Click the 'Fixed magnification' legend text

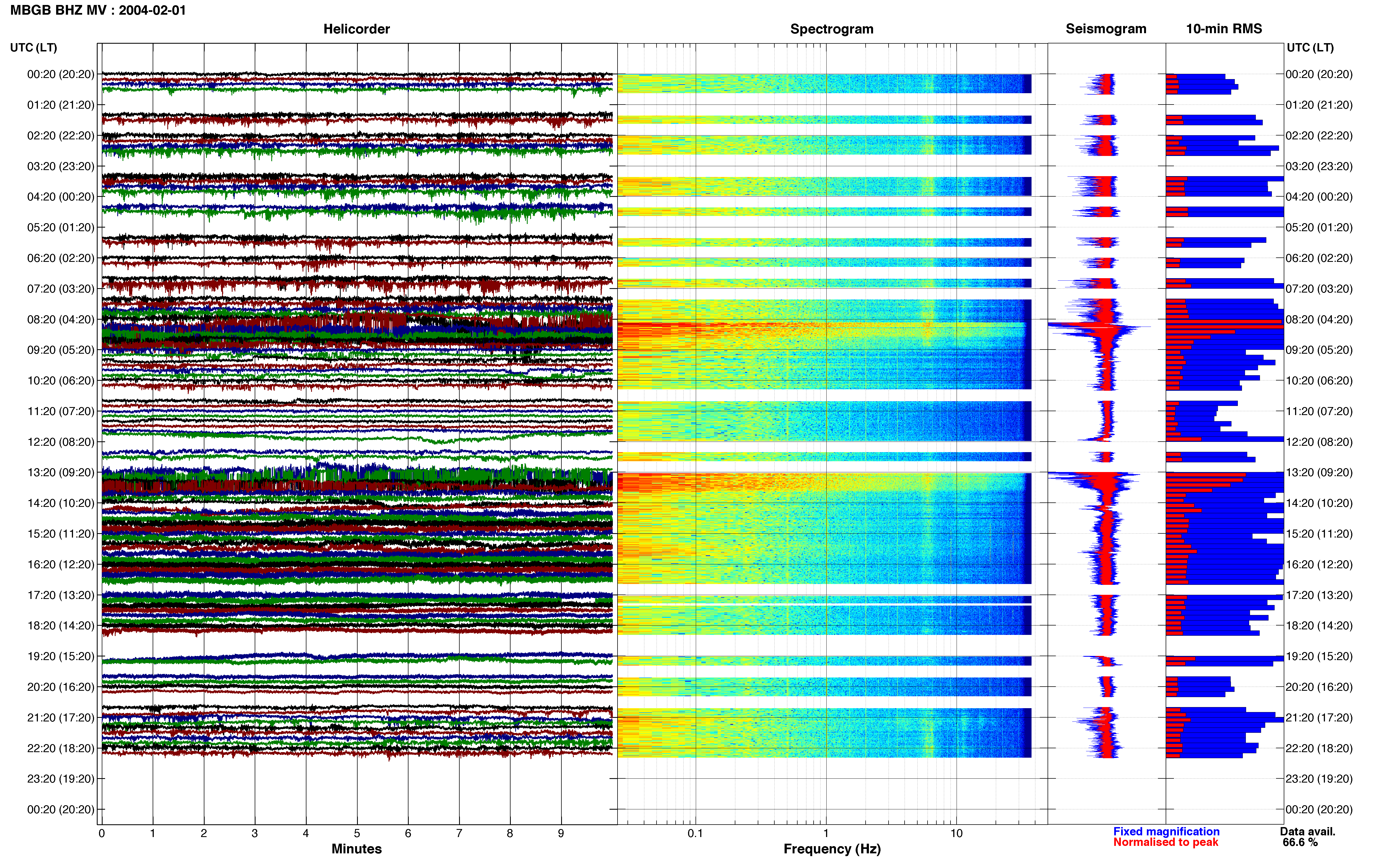1166,831
